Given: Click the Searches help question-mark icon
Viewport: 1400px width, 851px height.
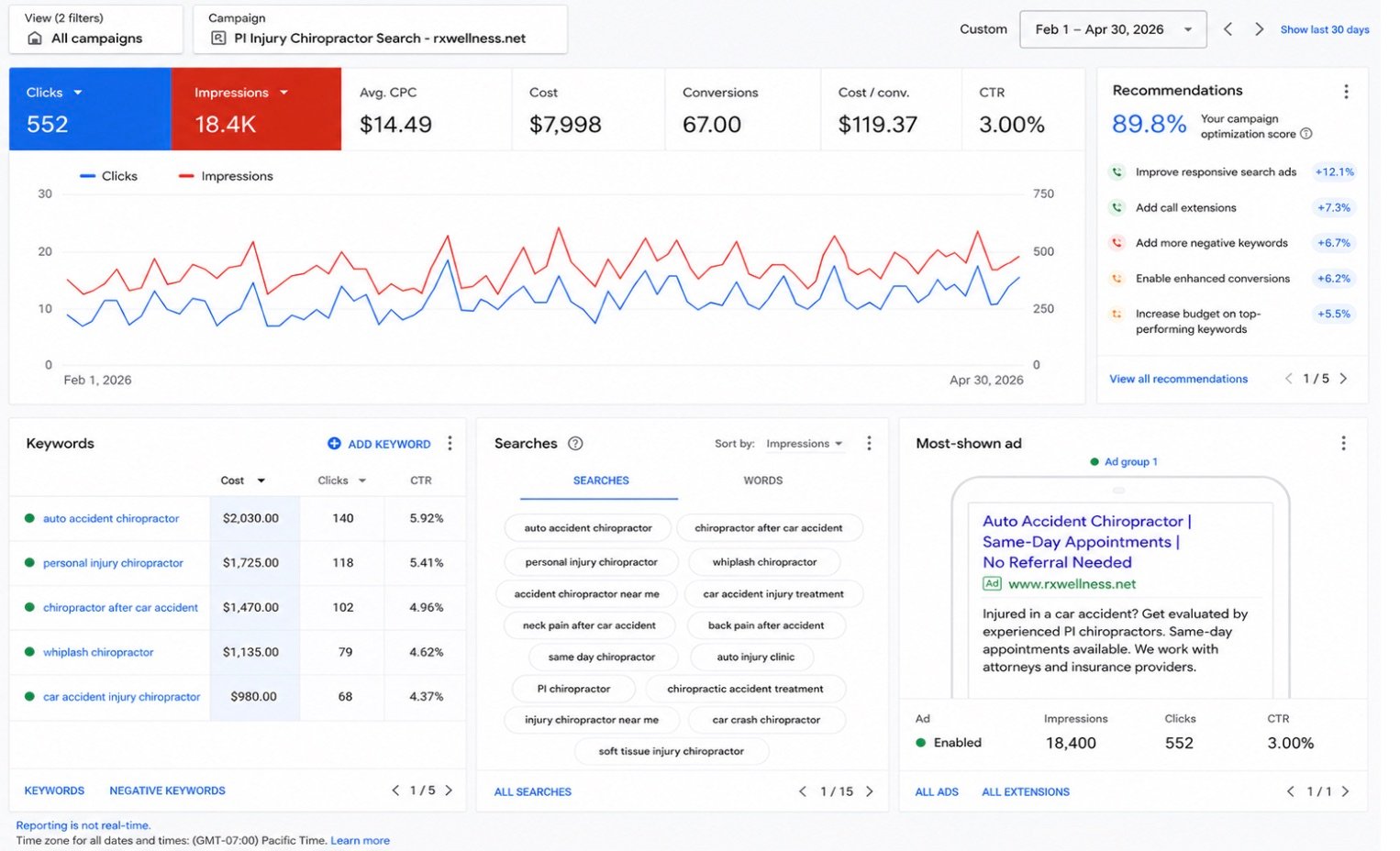Looking at the screenshot, I should [575, 444].
